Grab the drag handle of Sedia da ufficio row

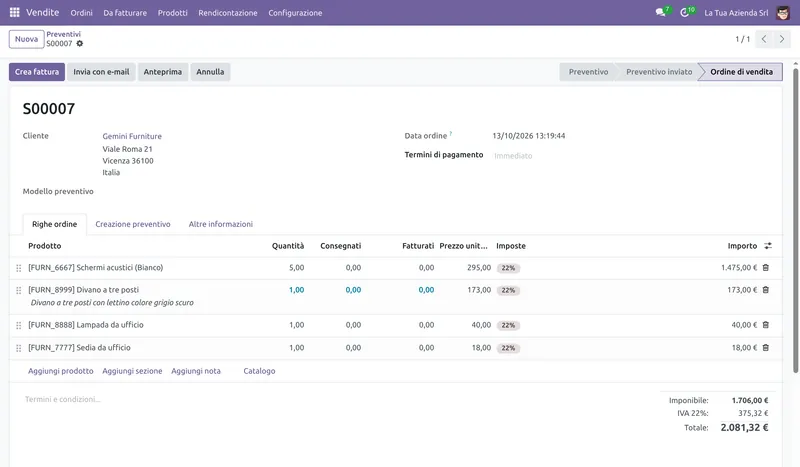coord(19,348)
